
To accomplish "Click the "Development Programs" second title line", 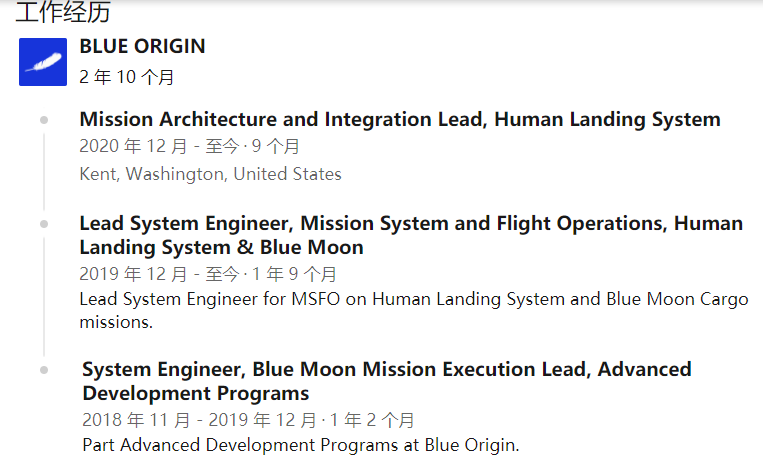I will tap(196, 394).
